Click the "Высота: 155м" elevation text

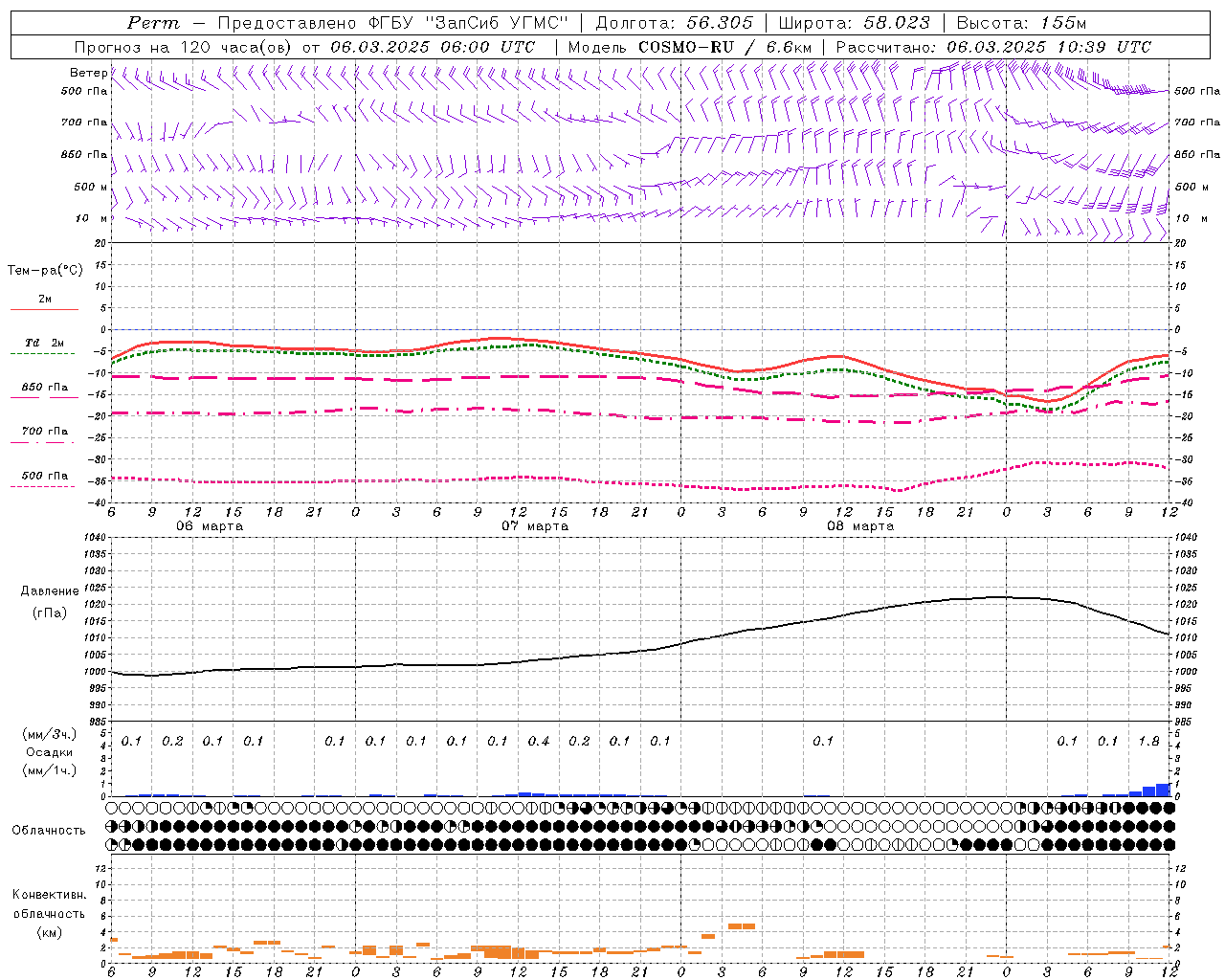coord(1022,23)
